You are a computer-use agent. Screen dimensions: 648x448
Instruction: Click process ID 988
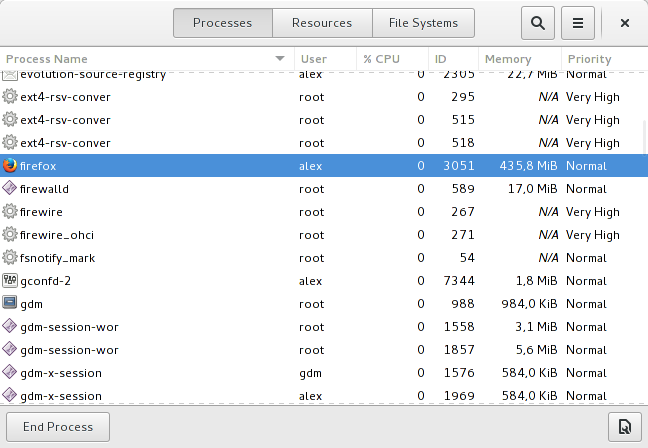point(463,304)
